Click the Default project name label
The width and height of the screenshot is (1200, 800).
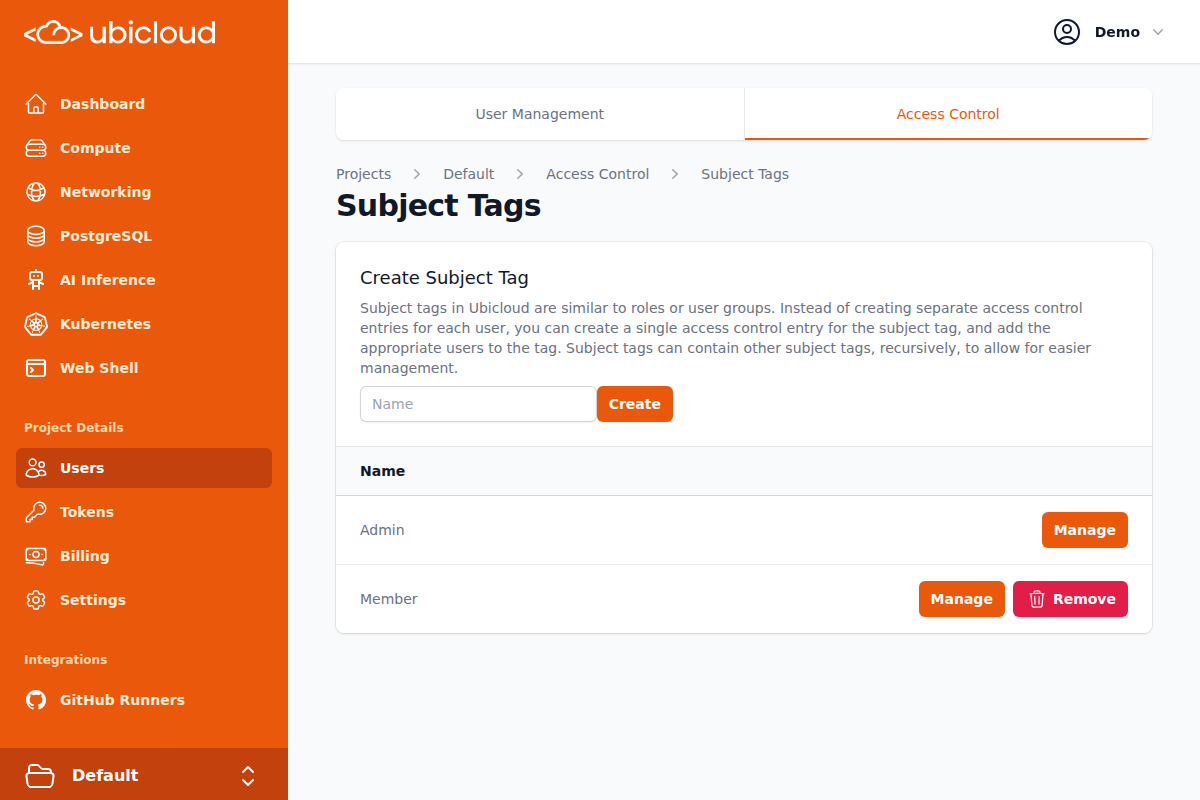pyautogui.click(x=105, y=775)
